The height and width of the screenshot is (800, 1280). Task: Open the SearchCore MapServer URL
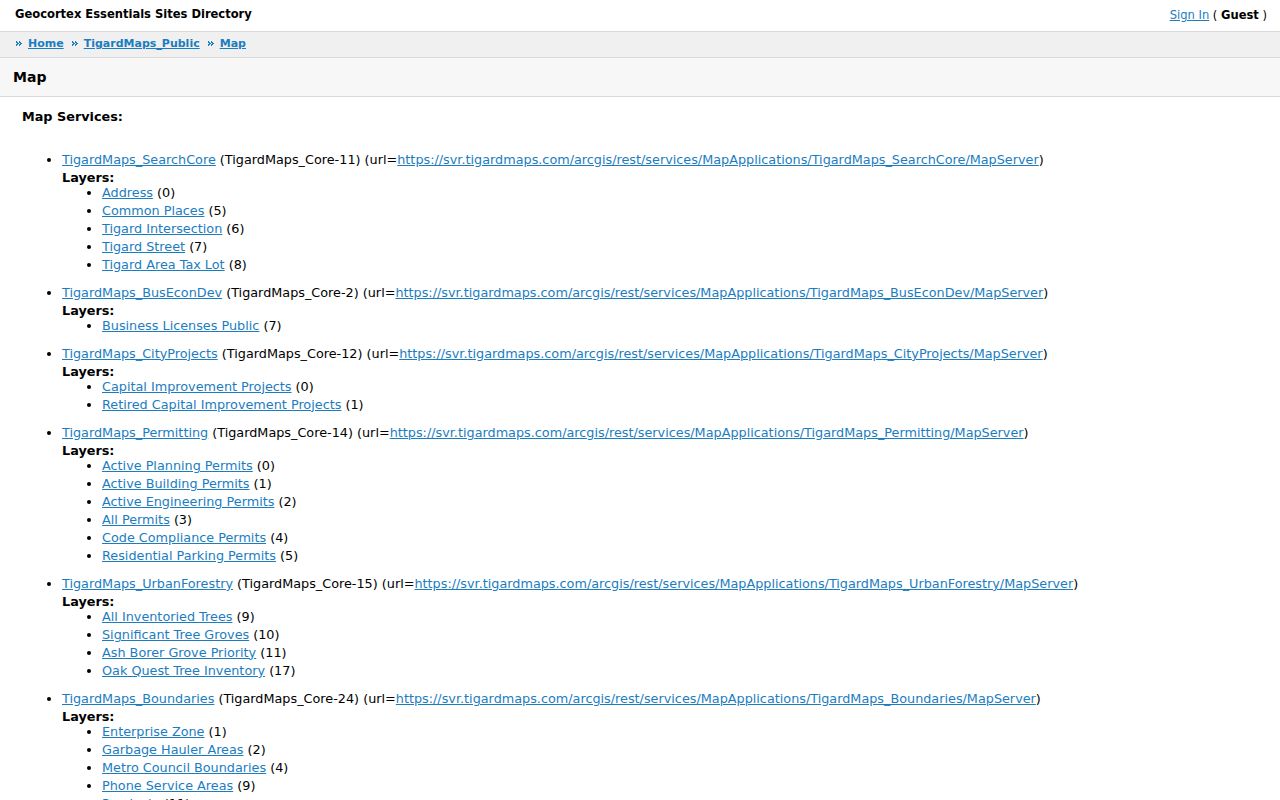click(x=718, y=160)
